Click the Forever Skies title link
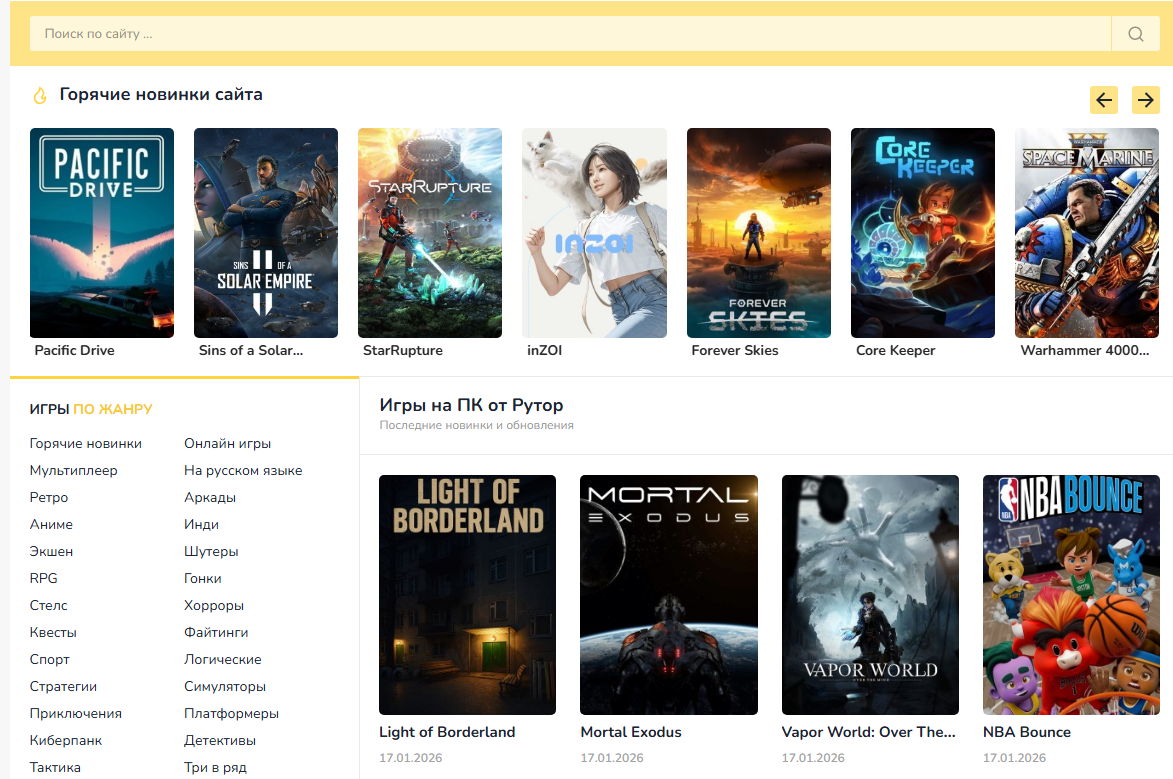Image resolution: width=1173 pixels, height=779 pixels. 735,351
